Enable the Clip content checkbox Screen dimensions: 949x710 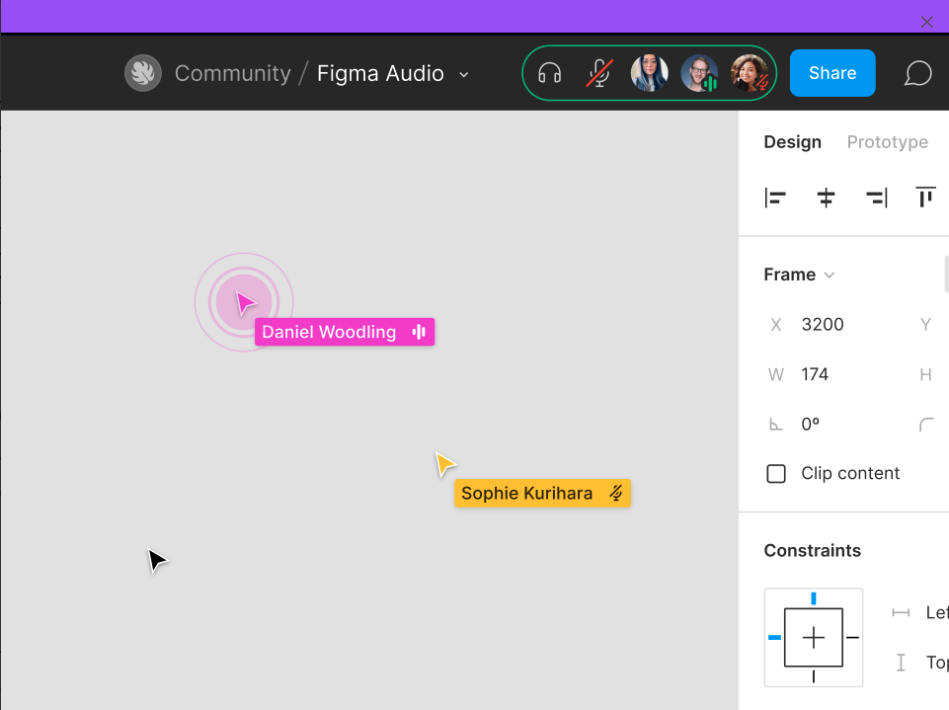[x=776, y=474]
